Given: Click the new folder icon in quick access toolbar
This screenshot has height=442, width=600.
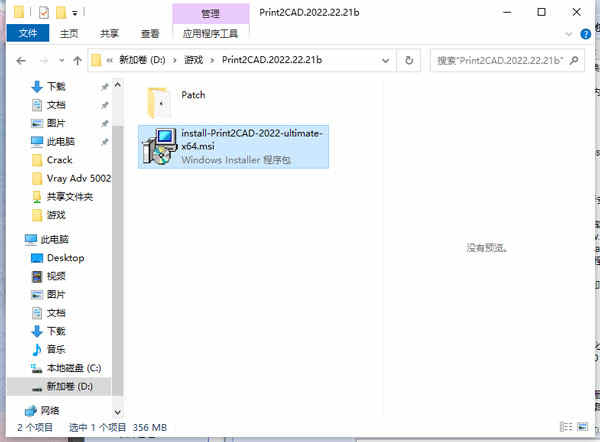Looking at the screenshot, I should (61, 13).
